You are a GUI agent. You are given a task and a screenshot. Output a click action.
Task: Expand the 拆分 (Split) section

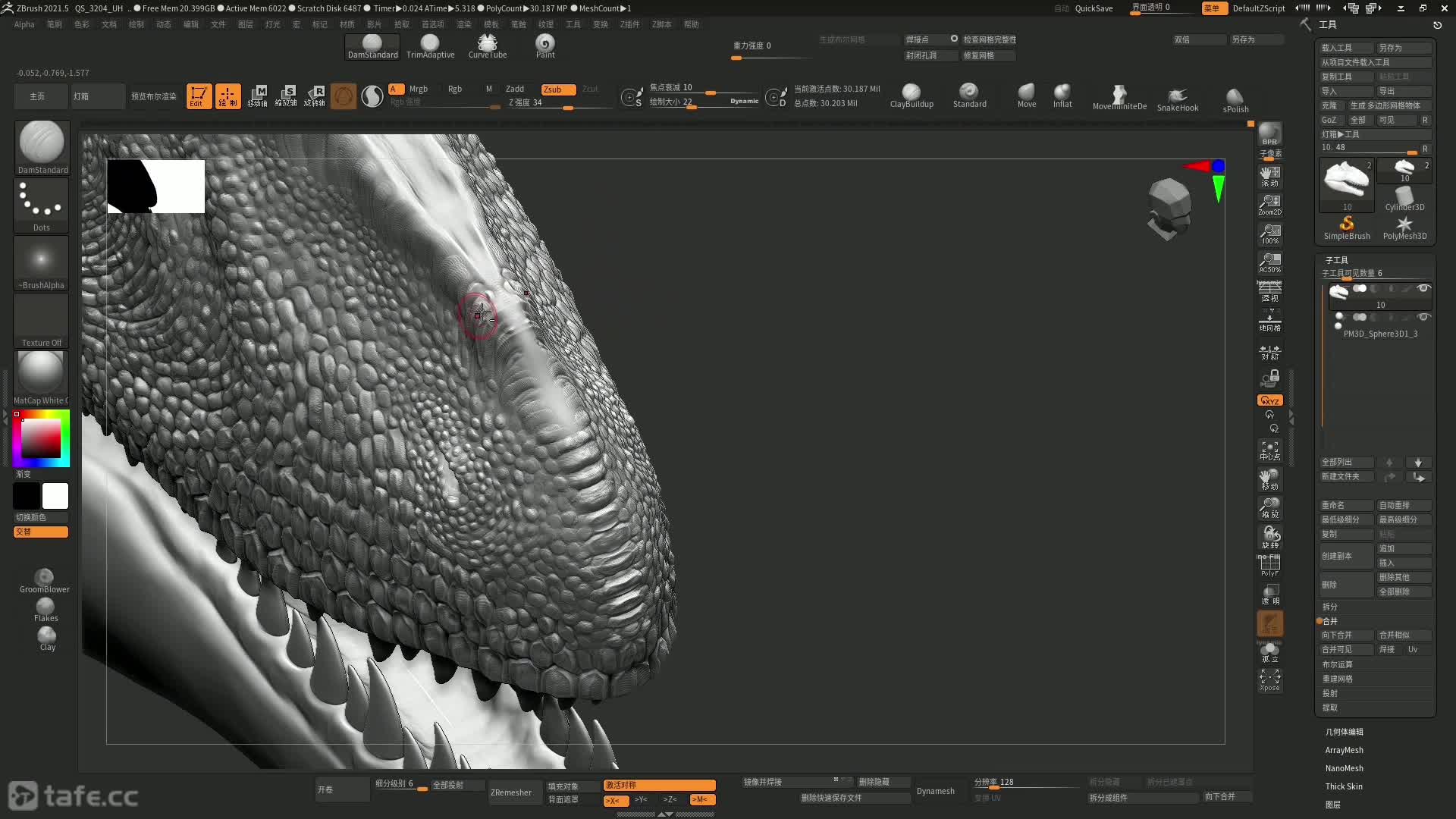pyautogui.click(x=1330, y=607)
